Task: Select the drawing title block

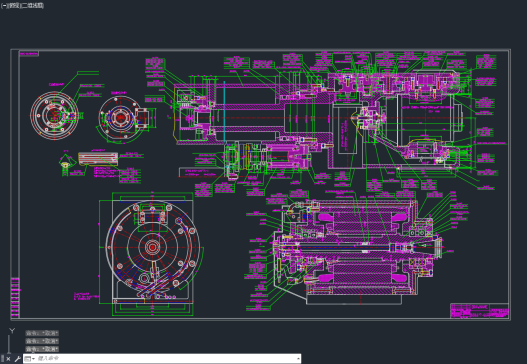Action: coord(479,311)
